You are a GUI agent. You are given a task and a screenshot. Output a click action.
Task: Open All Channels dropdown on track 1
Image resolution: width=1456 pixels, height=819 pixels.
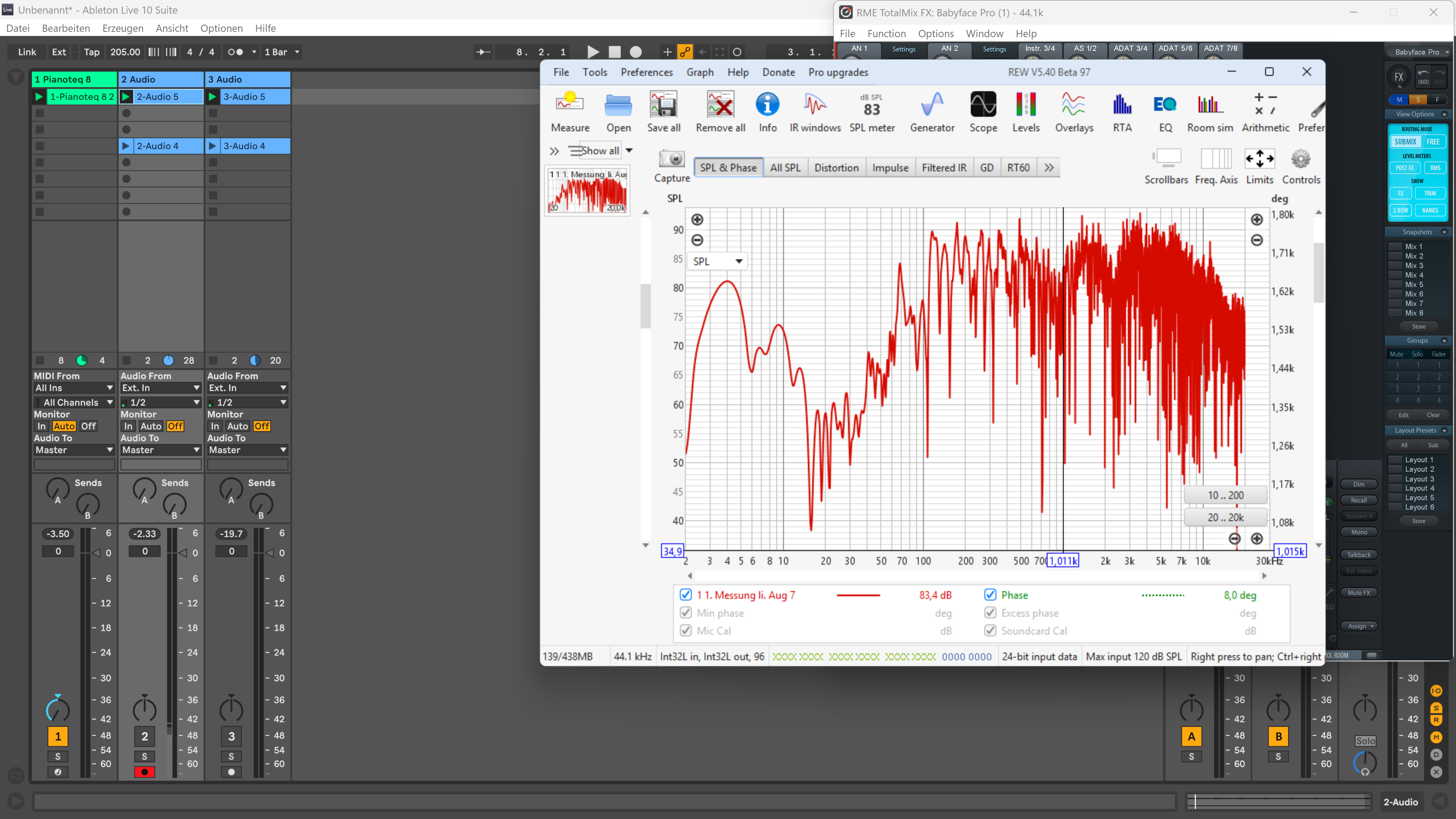[74, 402]
